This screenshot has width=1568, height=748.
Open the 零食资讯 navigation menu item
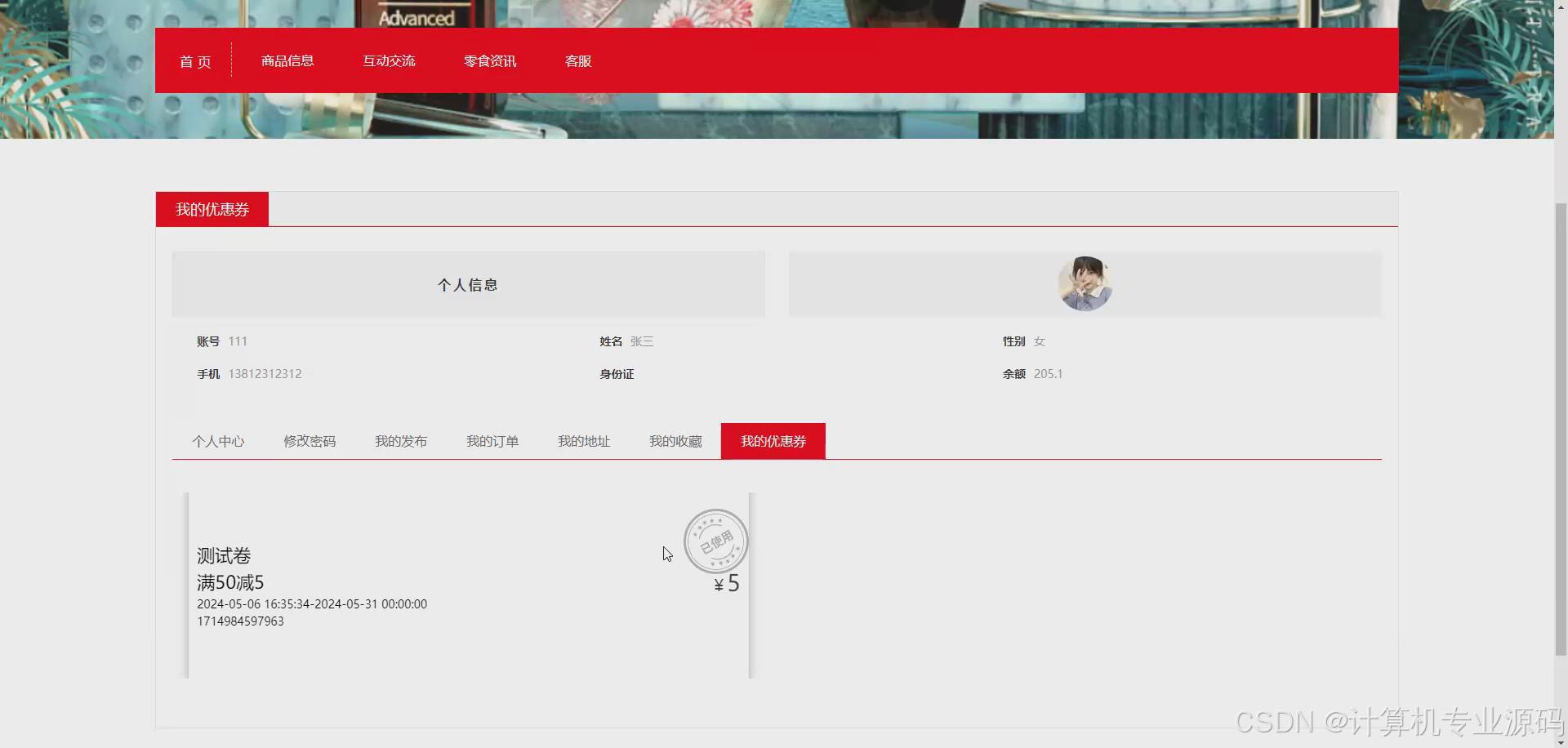click(489, 60)
